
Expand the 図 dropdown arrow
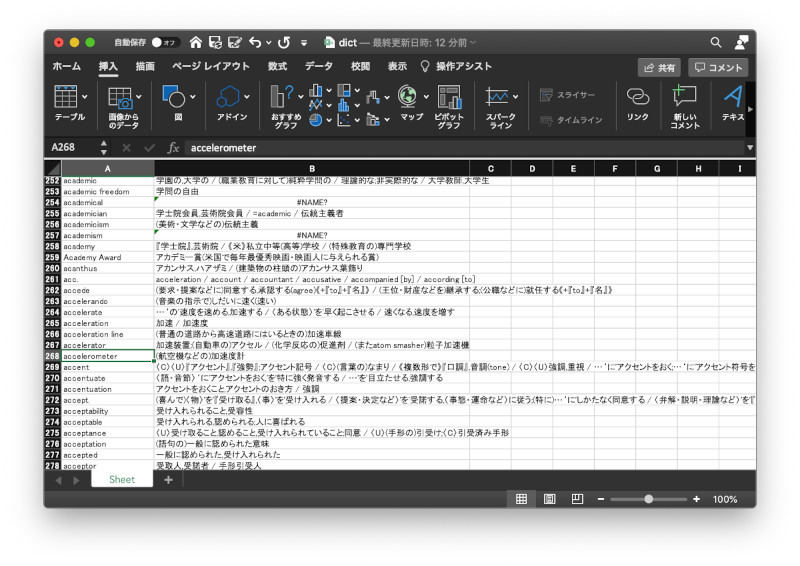point(193,96)
